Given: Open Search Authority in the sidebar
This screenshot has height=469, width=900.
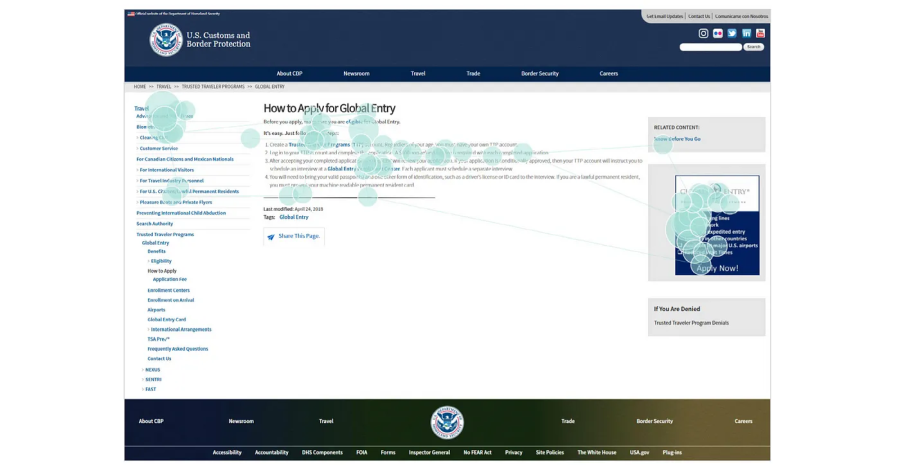Looking at the screenshot, I should 154,224.
